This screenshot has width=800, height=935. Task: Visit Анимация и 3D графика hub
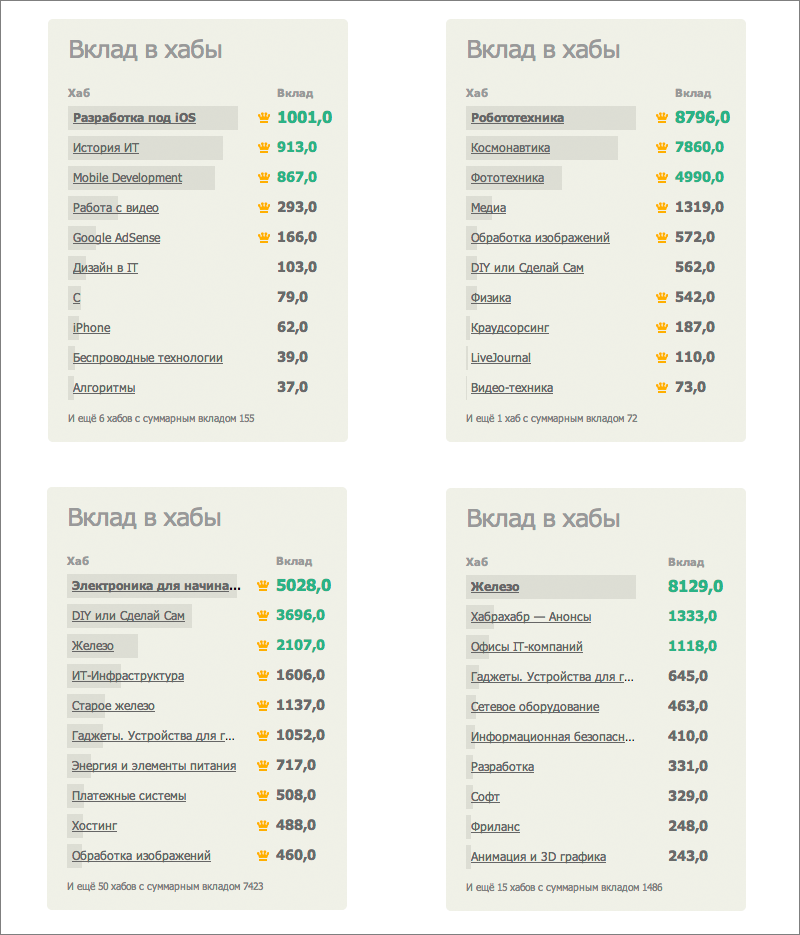click(x=538, y=857)
